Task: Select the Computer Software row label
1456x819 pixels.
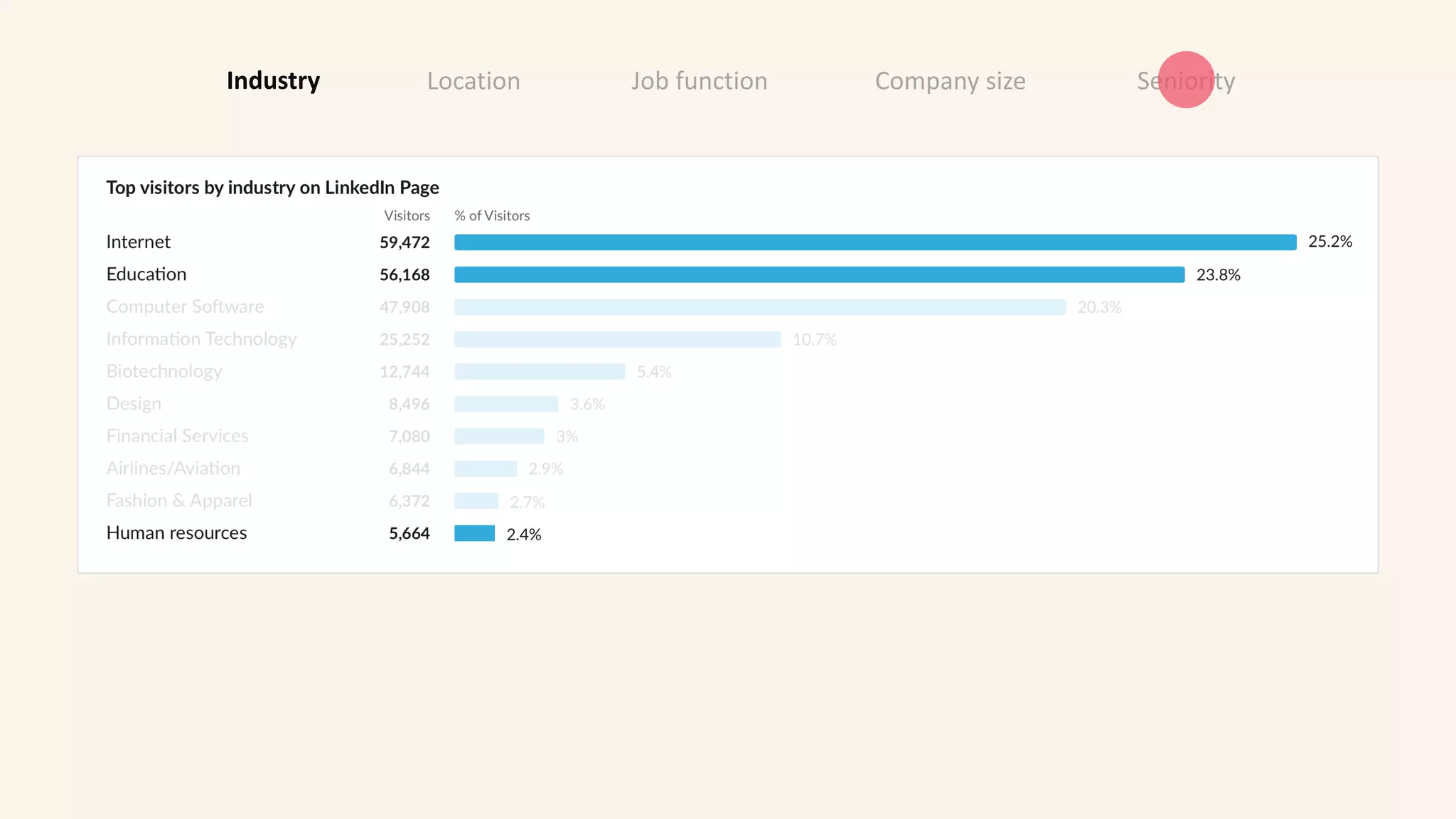Action: pyautogui.click(x=185, y=306)
